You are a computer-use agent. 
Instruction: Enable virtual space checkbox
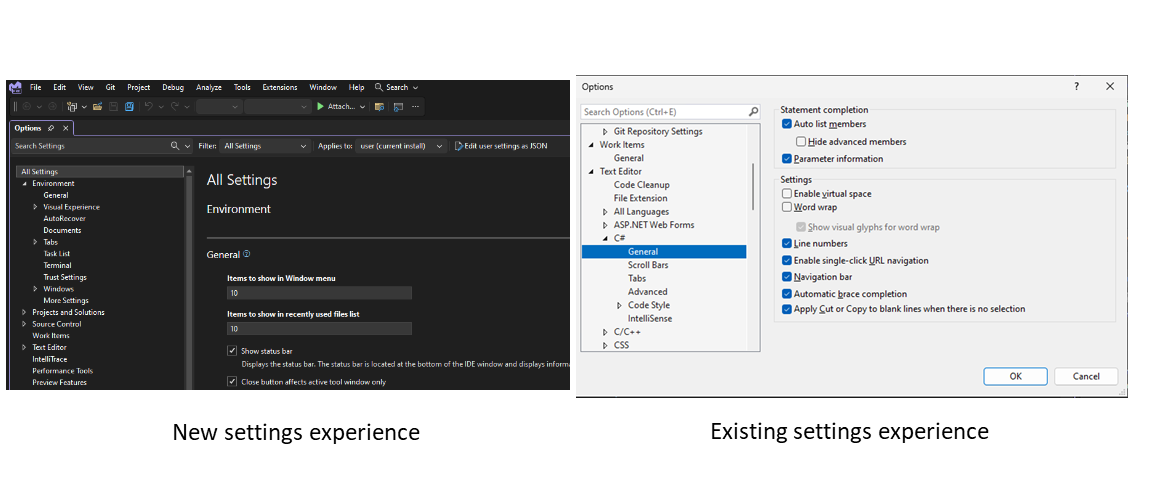[787, 194]
